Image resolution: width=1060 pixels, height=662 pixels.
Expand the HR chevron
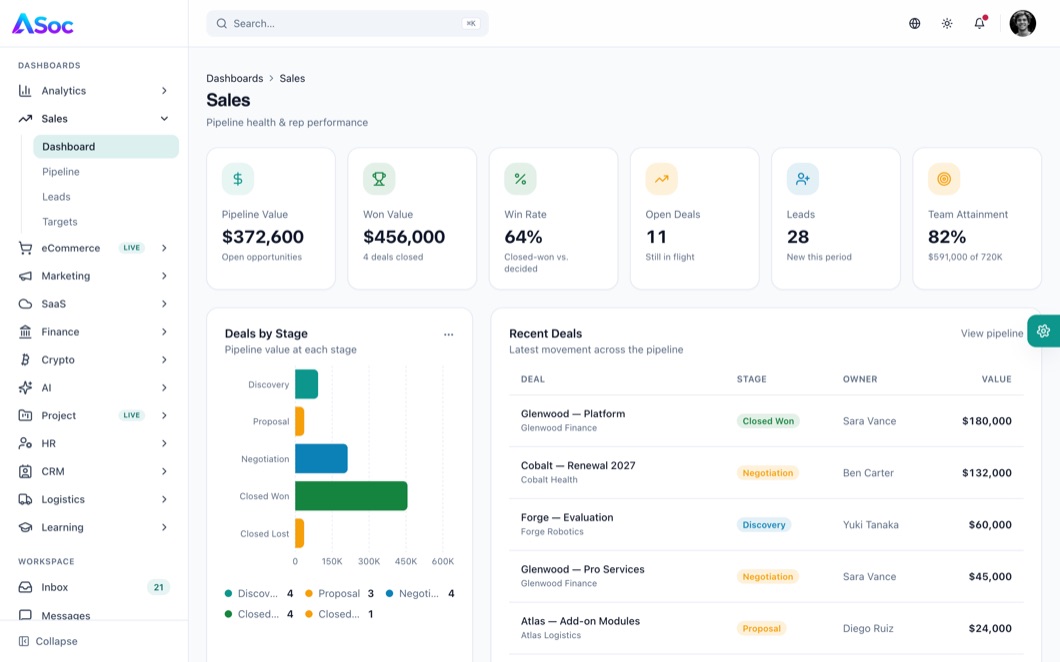click(164, 444)
